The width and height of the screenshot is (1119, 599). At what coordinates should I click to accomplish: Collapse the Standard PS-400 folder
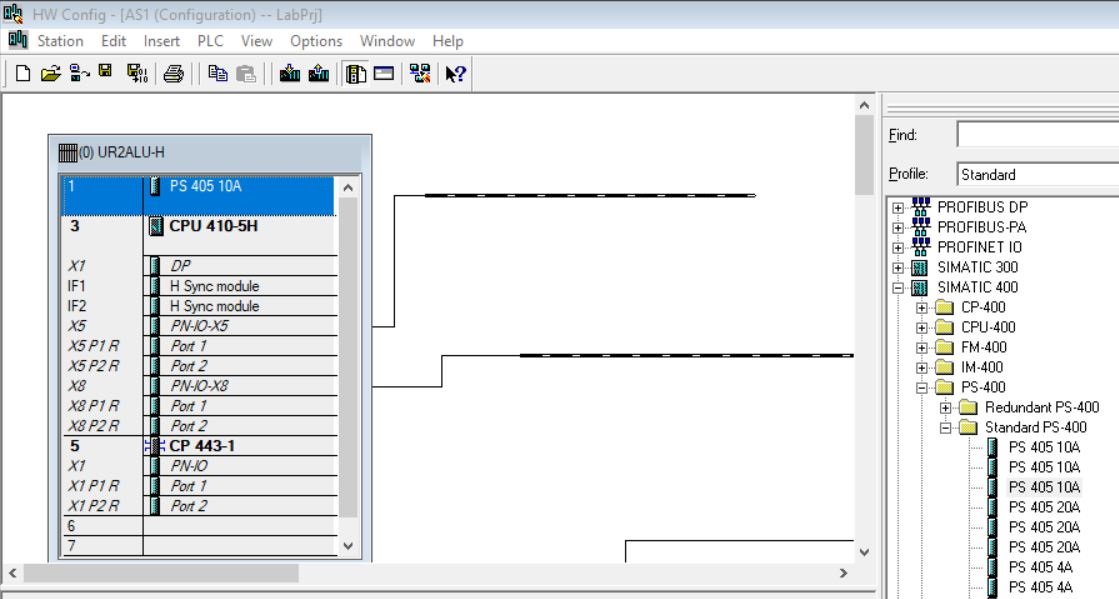[946, 428]
